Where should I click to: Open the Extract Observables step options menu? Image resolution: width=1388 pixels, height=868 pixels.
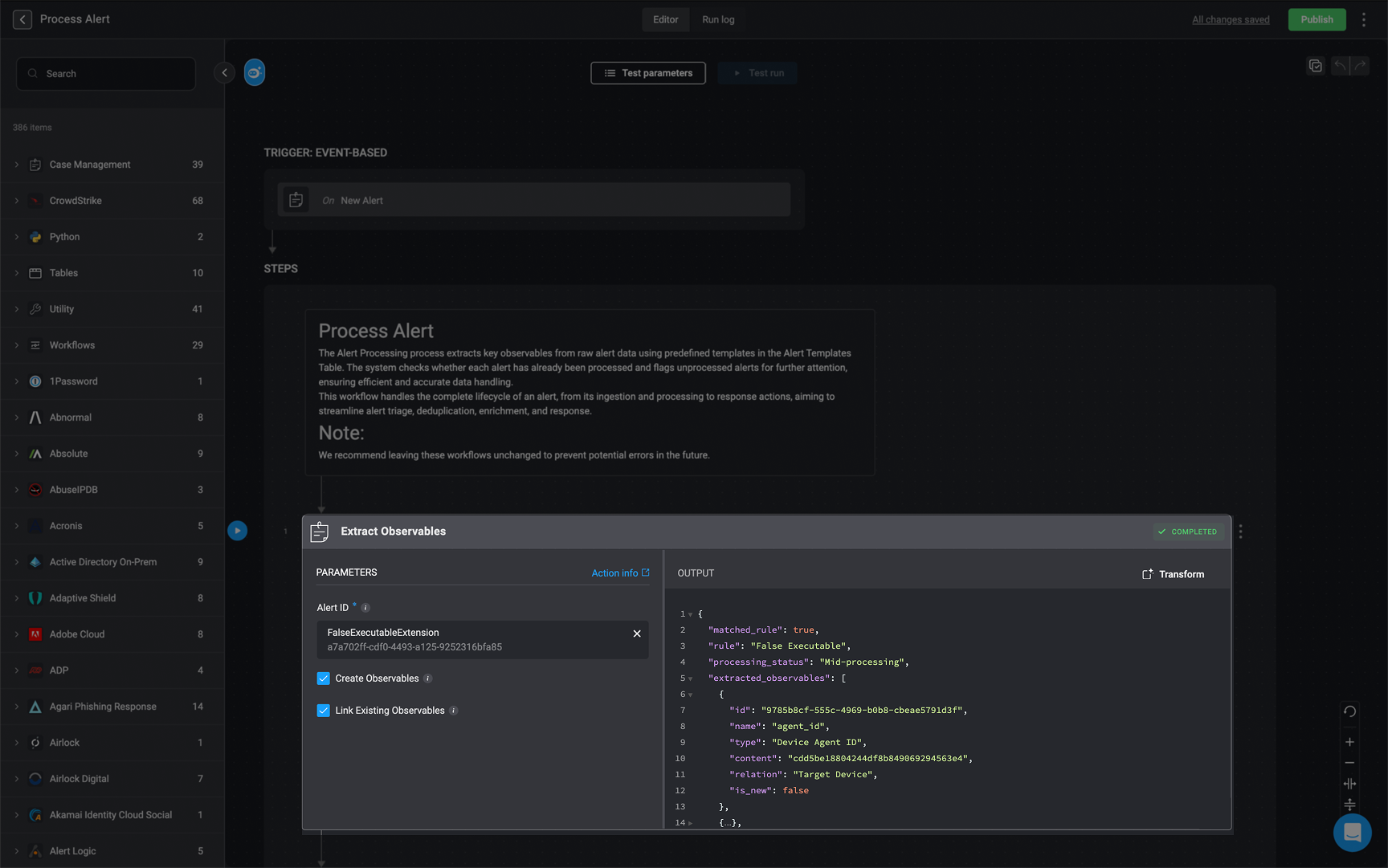coord(1240,532)
